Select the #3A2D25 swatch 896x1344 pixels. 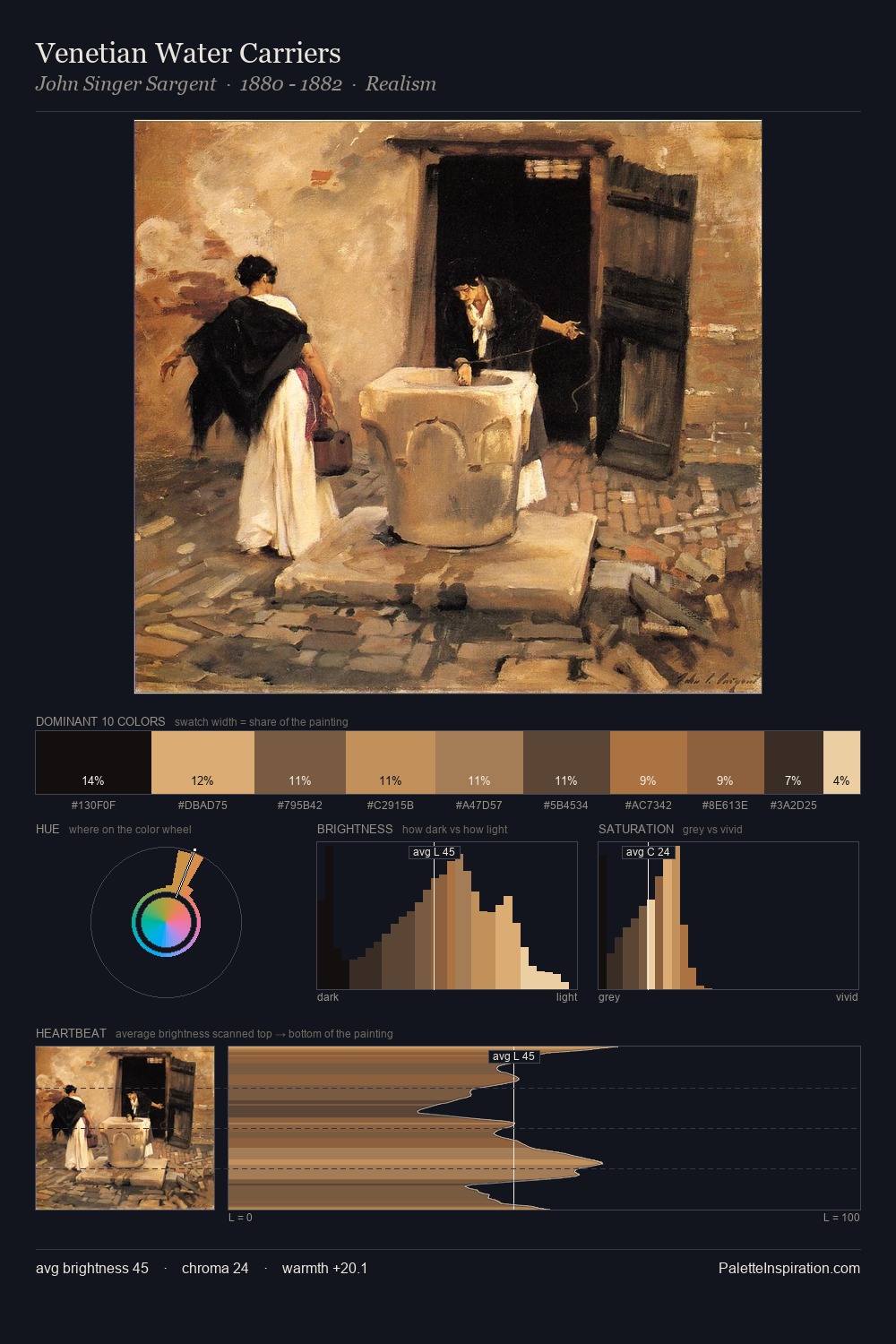point(794,762)
